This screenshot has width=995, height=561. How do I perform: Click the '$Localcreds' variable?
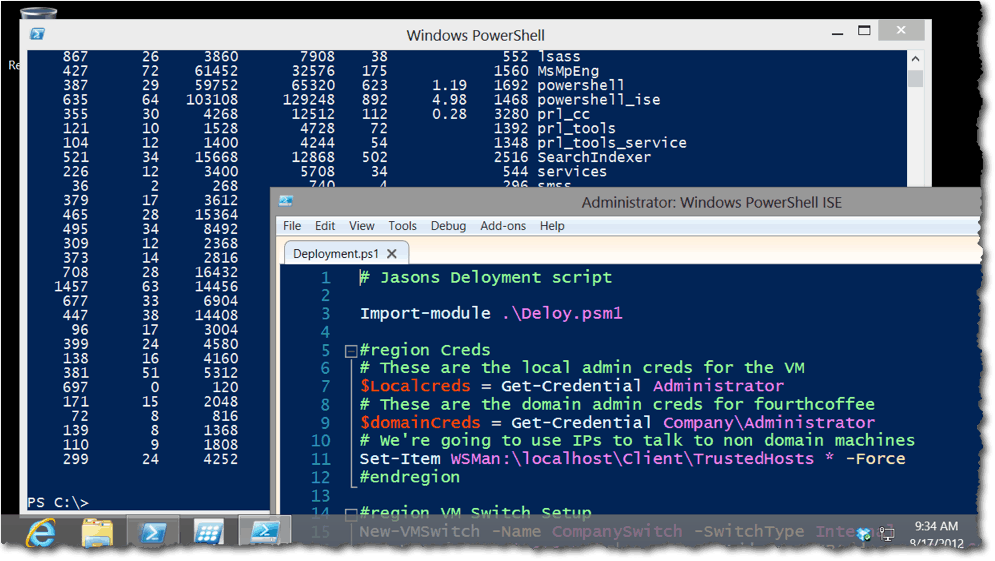pyautogui.click(x=415, y=386)
